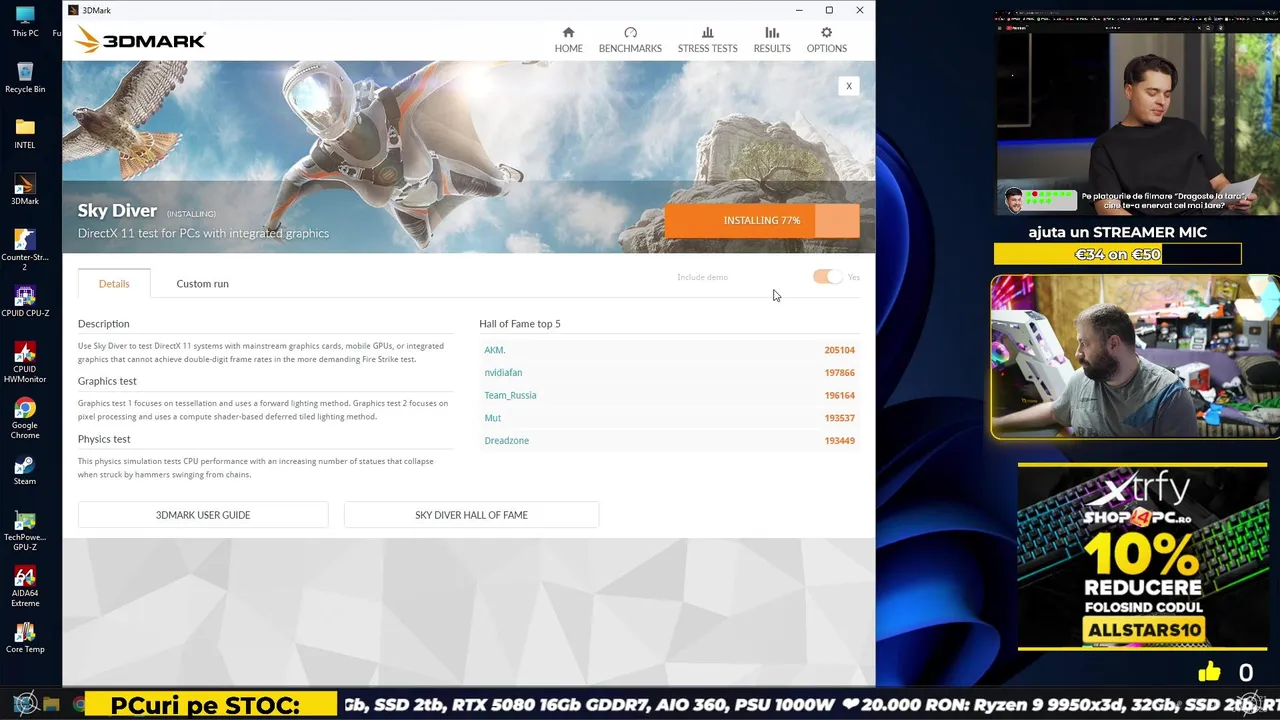This screenshot has width=1280, height=720.
Task: Open the HOME section in 3DMark
Action: point(568,40)
